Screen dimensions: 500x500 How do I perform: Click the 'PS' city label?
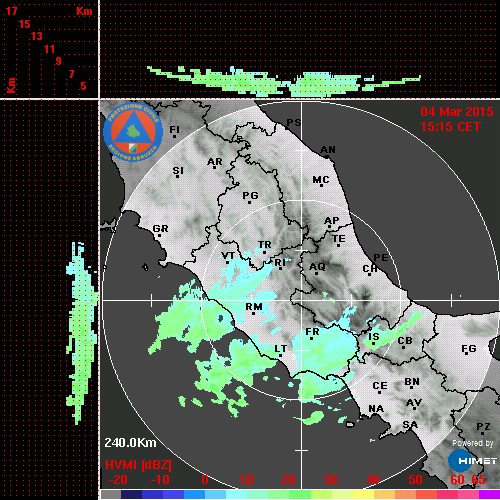294,123
